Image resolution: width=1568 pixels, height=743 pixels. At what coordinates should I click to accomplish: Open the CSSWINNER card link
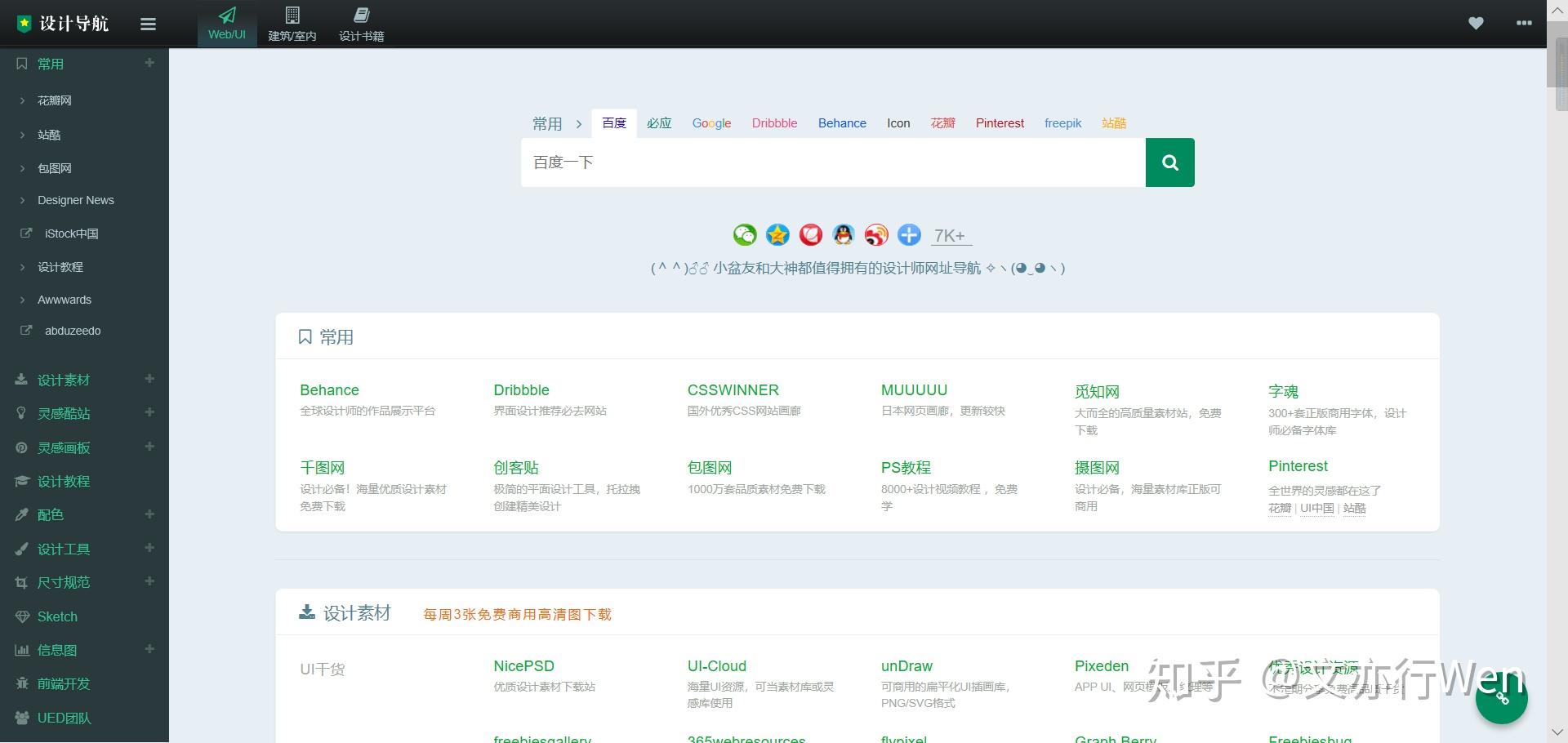(733, 390)
